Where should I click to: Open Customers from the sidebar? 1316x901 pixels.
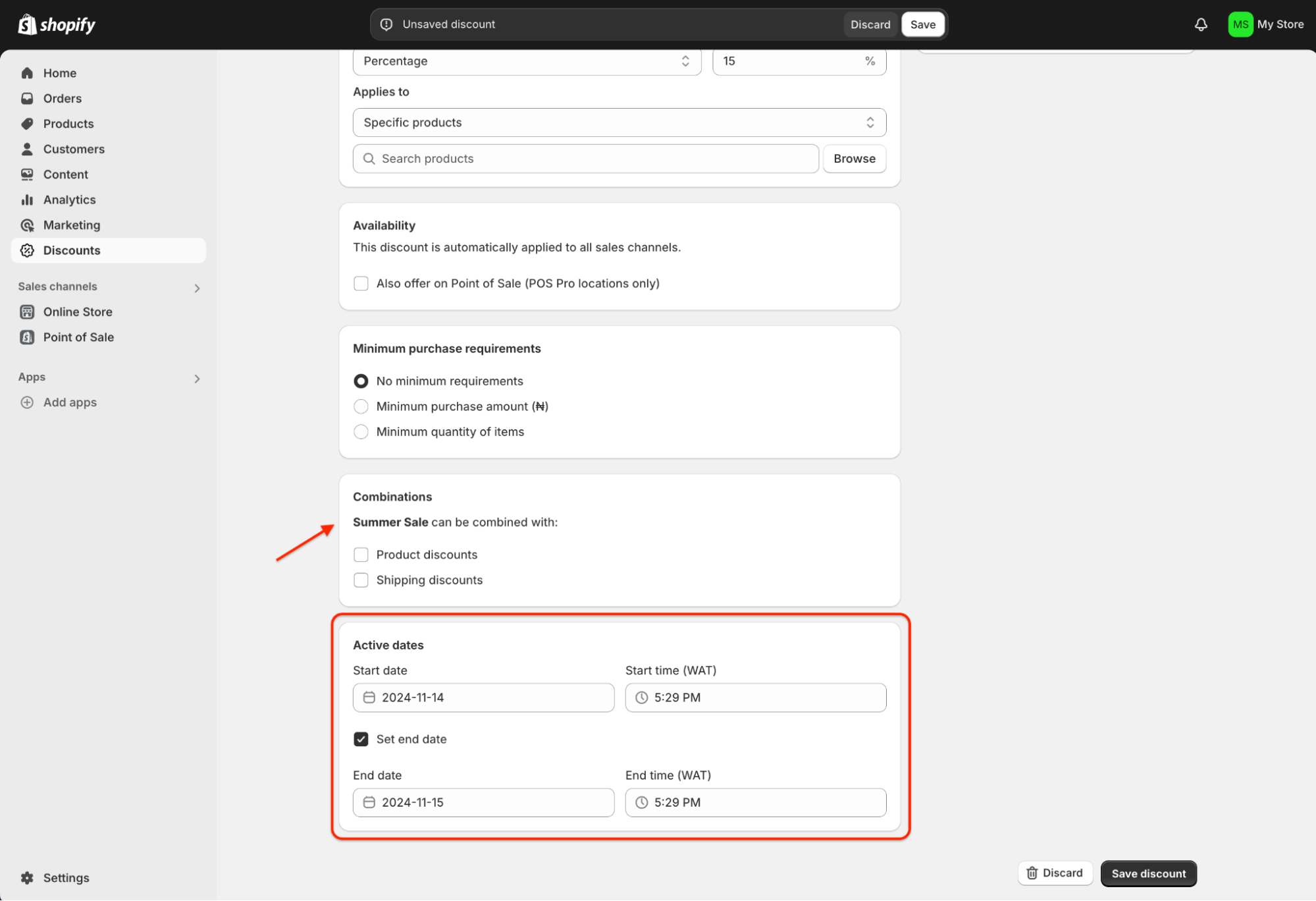tap(27, 149)
